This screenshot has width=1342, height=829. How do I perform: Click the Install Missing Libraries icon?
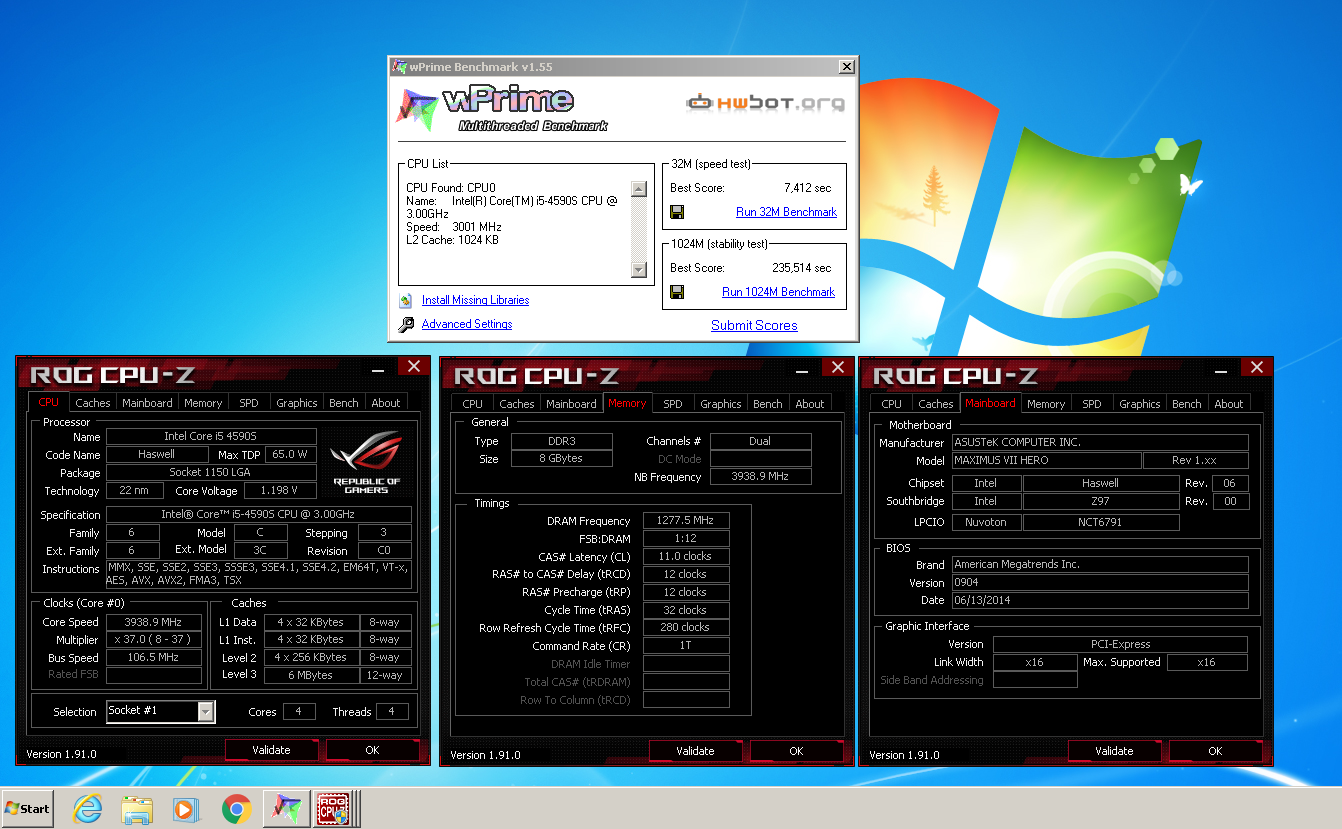(x=405, y=300)
